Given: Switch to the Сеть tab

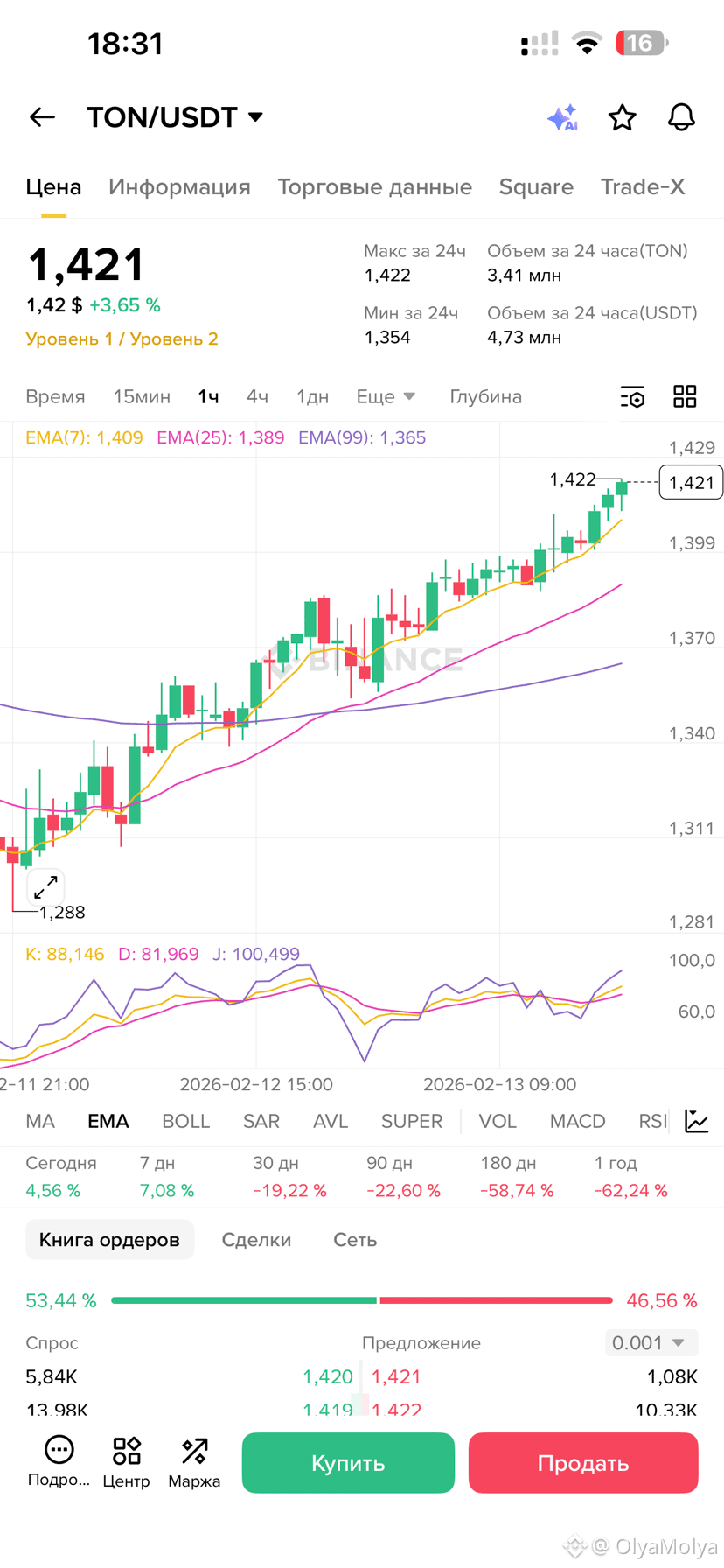Looking at the screenshot, I should pyautogui.click(x=355, y=1240).
